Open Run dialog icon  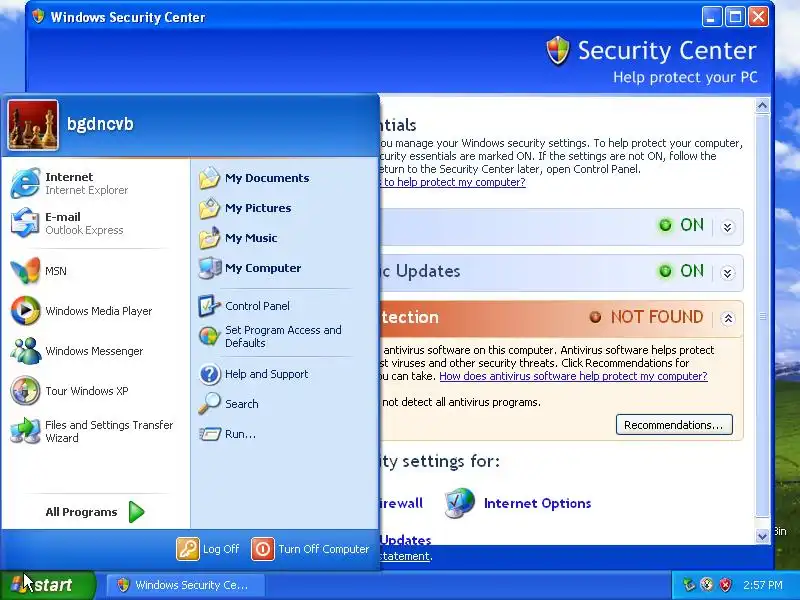click(x=209, y=434)
